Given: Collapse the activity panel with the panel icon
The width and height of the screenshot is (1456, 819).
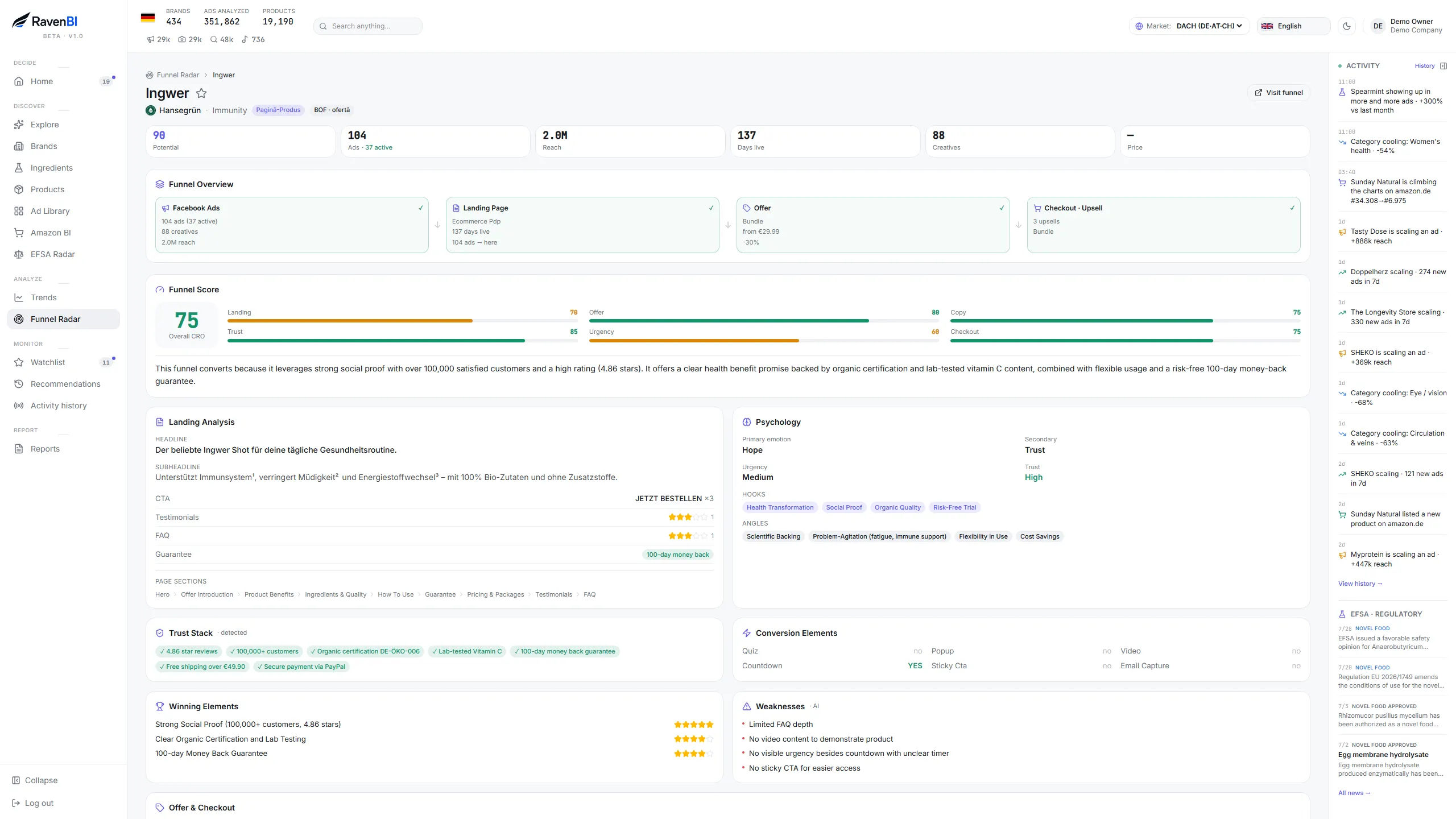Looking at the screenshot, I should pyautogui.click(x=1443, y=66).
